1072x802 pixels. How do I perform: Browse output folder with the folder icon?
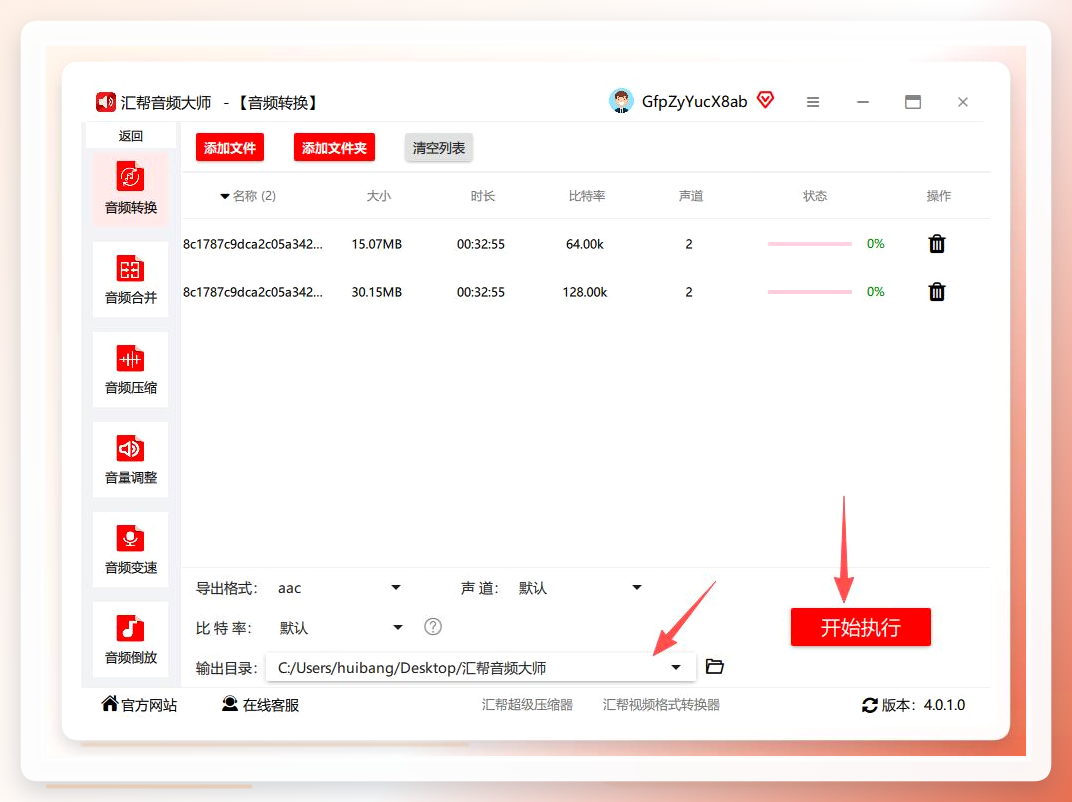coord(714,666)
